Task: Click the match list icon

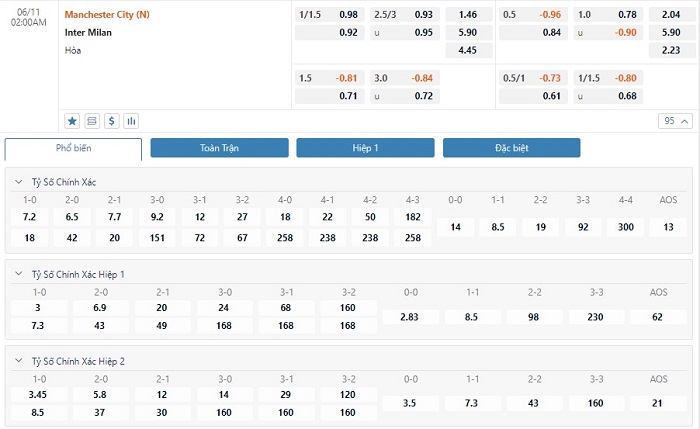Action: click(x=92, y=121)
